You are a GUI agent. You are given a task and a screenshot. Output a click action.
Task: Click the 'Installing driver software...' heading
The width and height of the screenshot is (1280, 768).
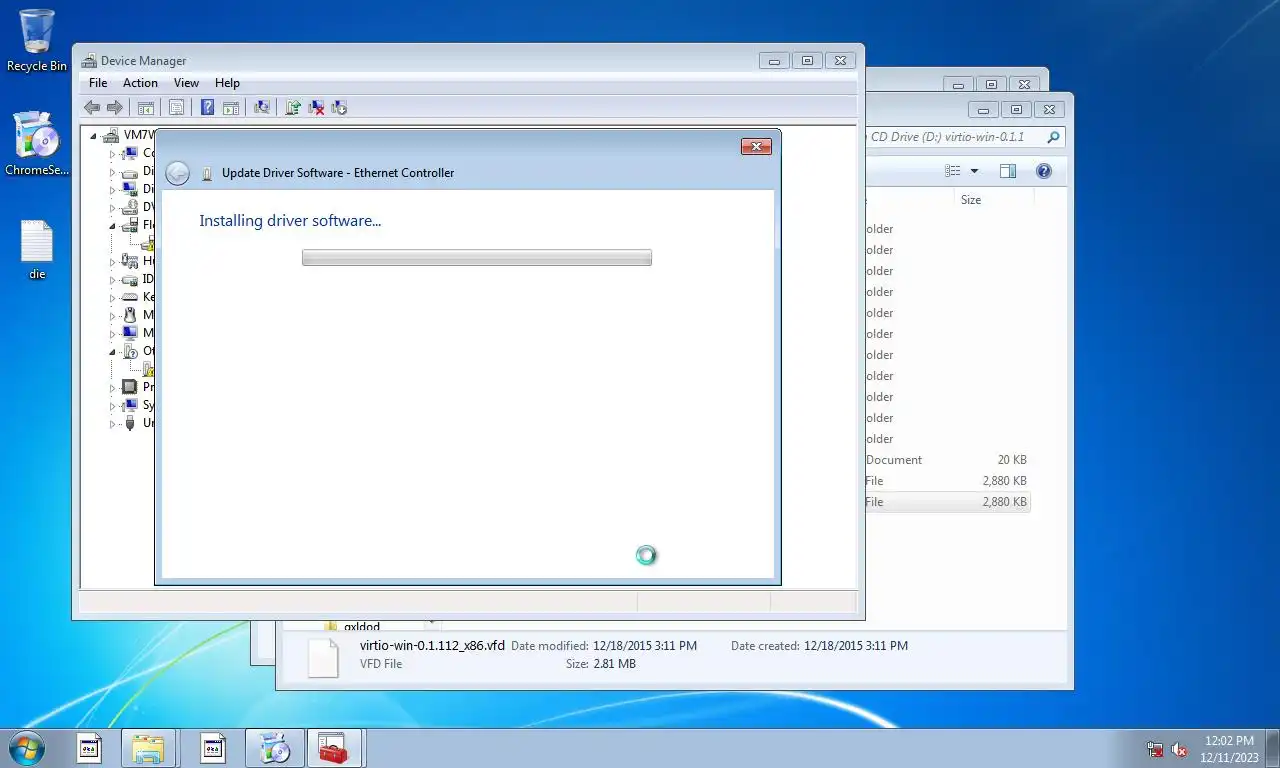[x=290, y=221]
